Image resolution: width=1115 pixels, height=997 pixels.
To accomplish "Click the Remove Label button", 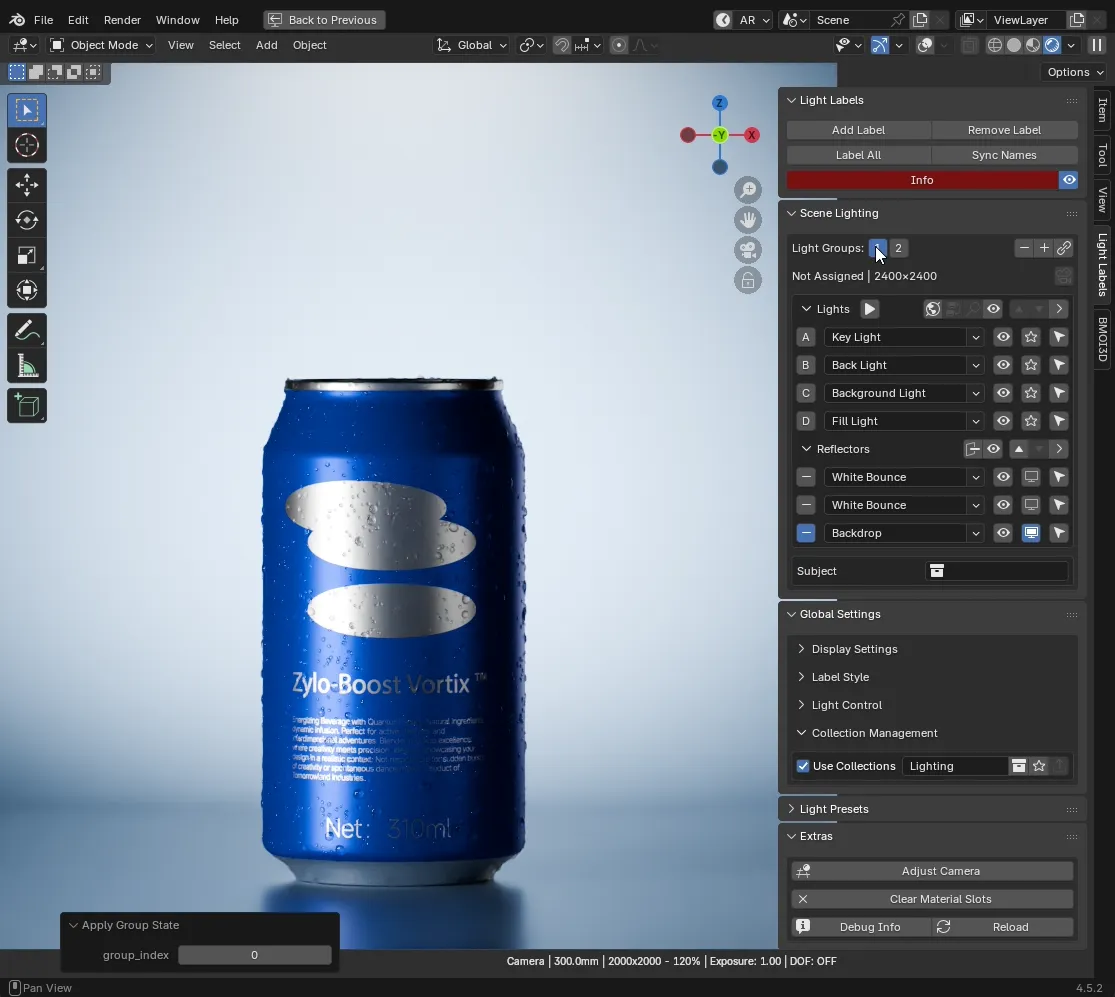I will click(1004, 130).
